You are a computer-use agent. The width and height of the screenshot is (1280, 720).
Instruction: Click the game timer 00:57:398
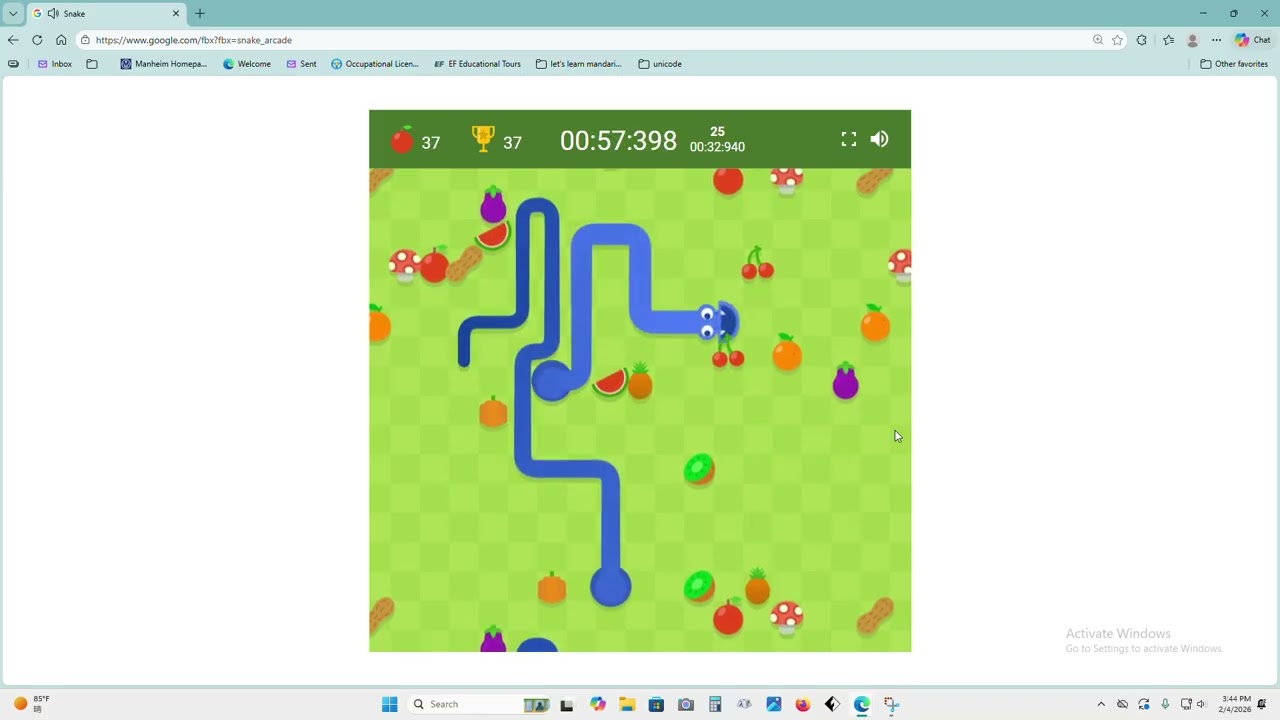(x=618, y=140)
